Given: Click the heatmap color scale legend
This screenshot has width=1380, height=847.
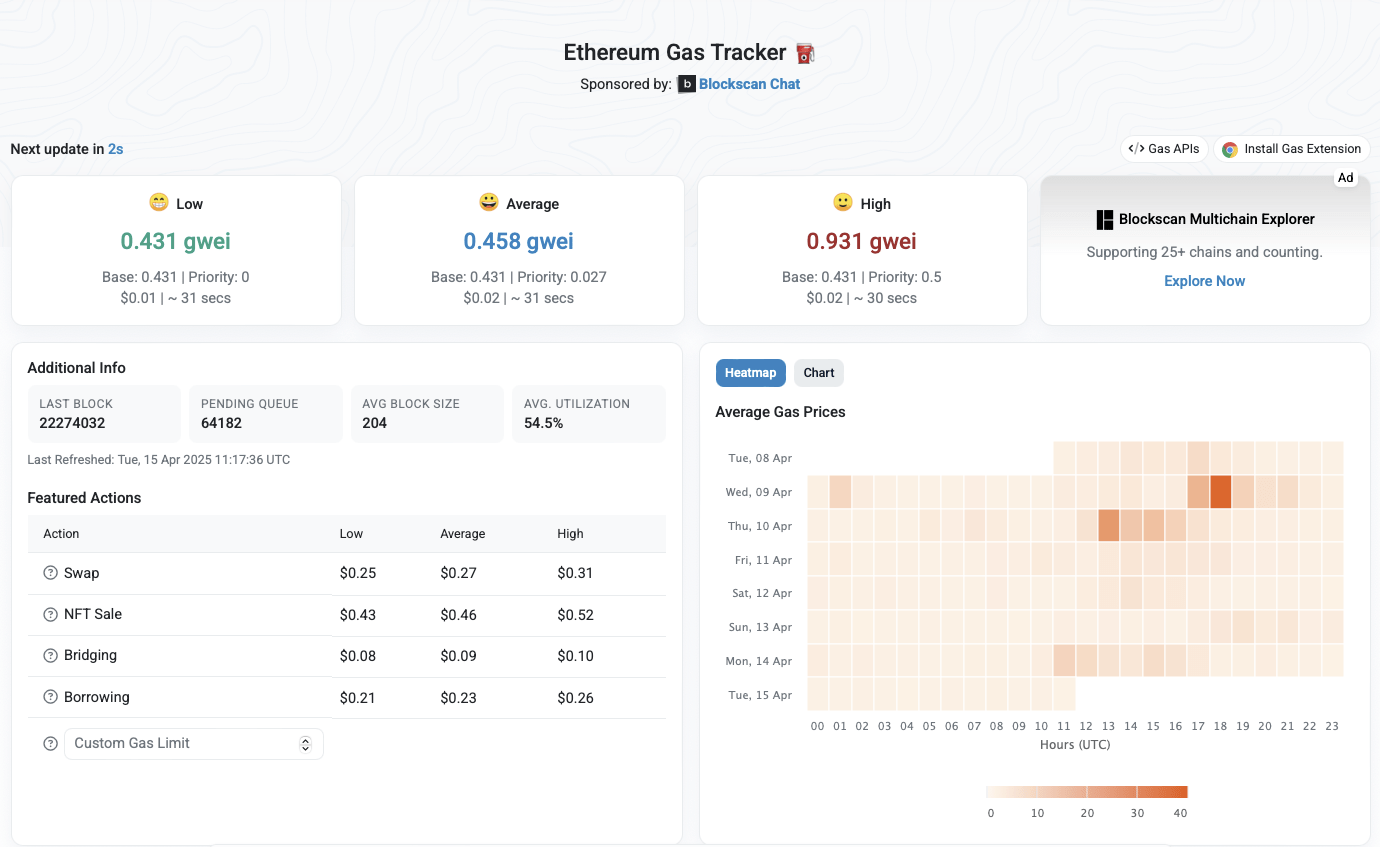Looking at the screenshot, I should click(x=1086, y=792).
